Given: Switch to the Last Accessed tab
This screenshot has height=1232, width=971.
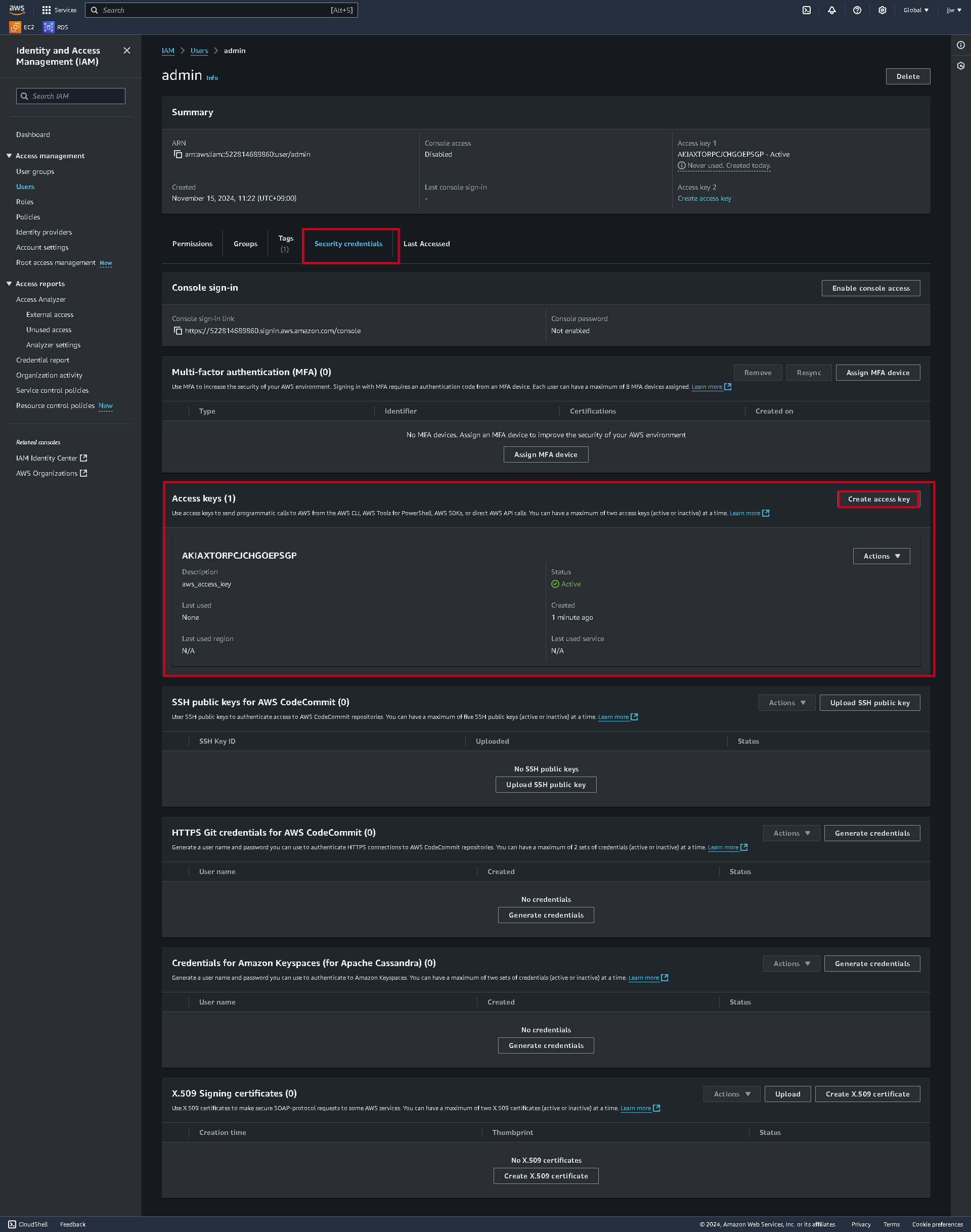Looking at the screenshot, I should point(426,244).
